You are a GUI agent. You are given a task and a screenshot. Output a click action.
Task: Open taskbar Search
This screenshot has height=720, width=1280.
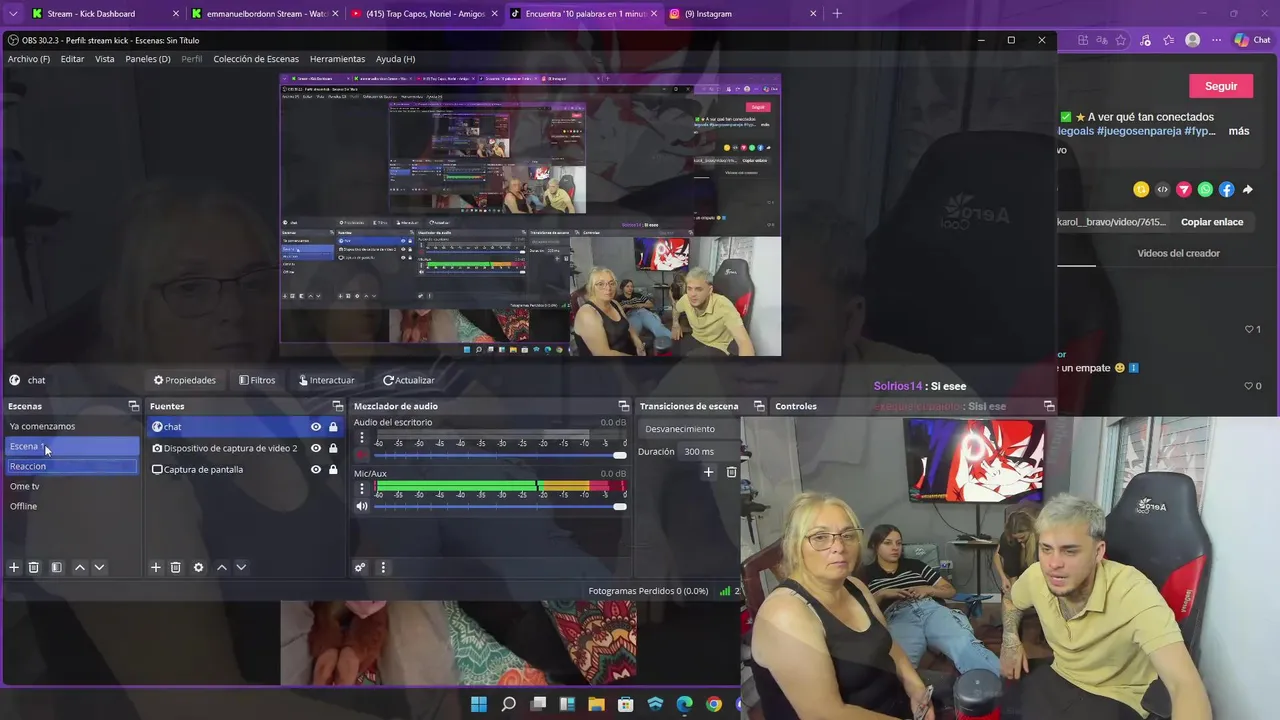coord(508,704)
